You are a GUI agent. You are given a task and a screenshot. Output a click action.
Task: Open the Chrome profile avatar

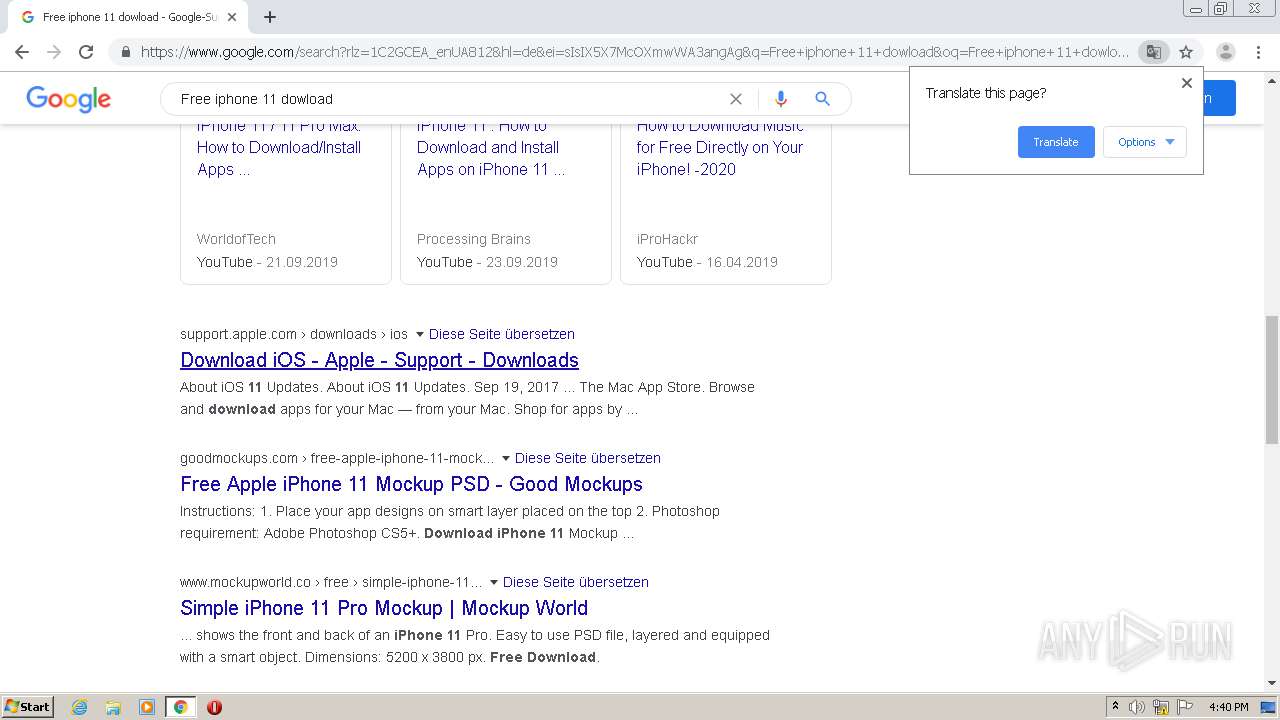click(x=1225, y=52)
